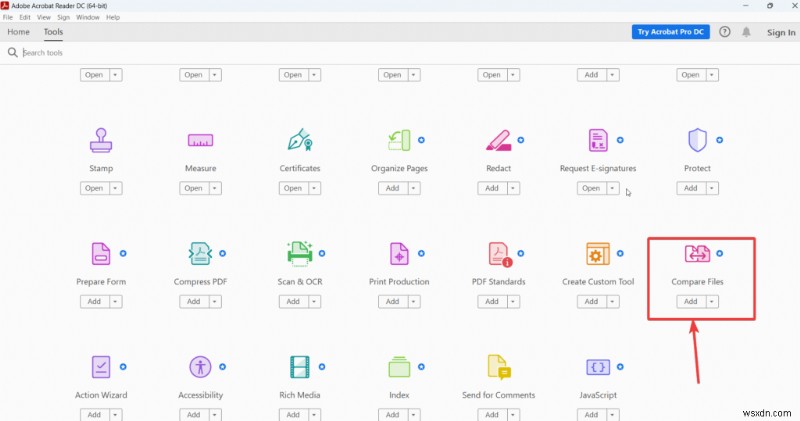This screenshot has width=800, height=421.
Task: Click Add button under Prepare Form
Action: pos(94,302)
